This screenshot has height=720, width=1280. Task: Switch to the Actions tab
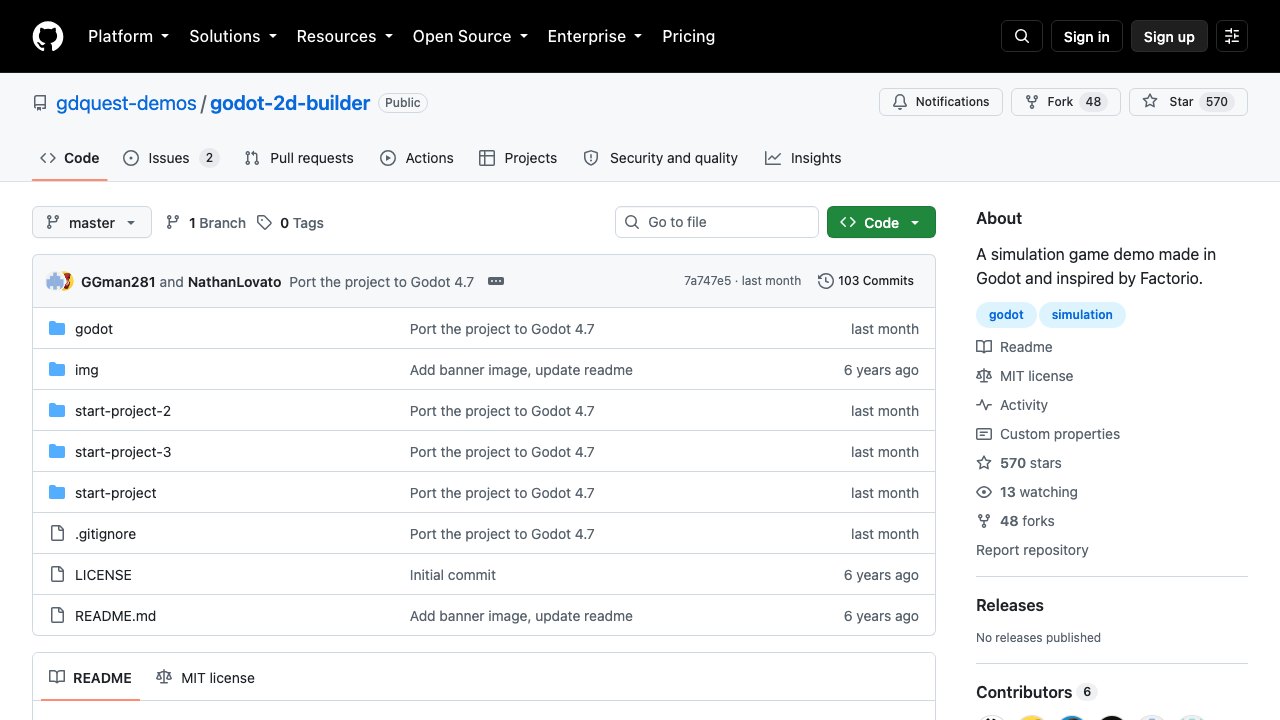pyautogui.click(x=417, y=158)
